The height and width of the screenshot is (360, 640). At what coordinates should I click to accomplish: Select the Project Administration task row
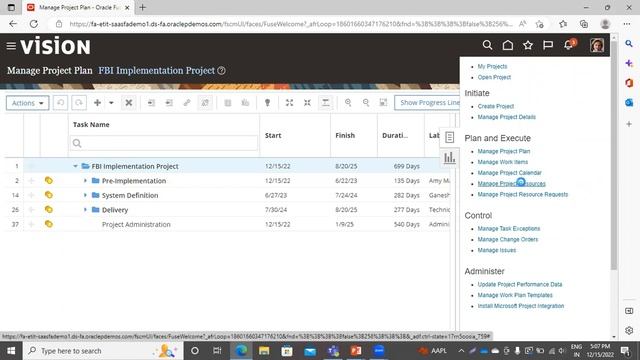coord(227,224)
